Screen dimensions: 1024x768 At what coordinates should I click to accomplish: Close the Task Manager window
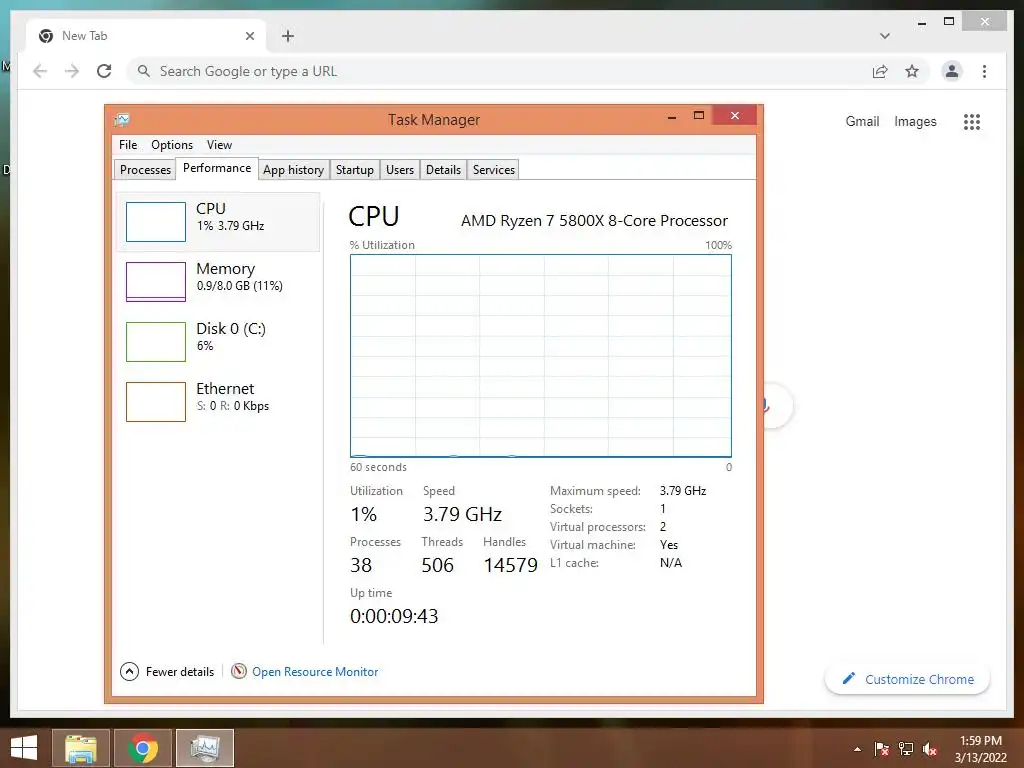(x=735, y=116)
